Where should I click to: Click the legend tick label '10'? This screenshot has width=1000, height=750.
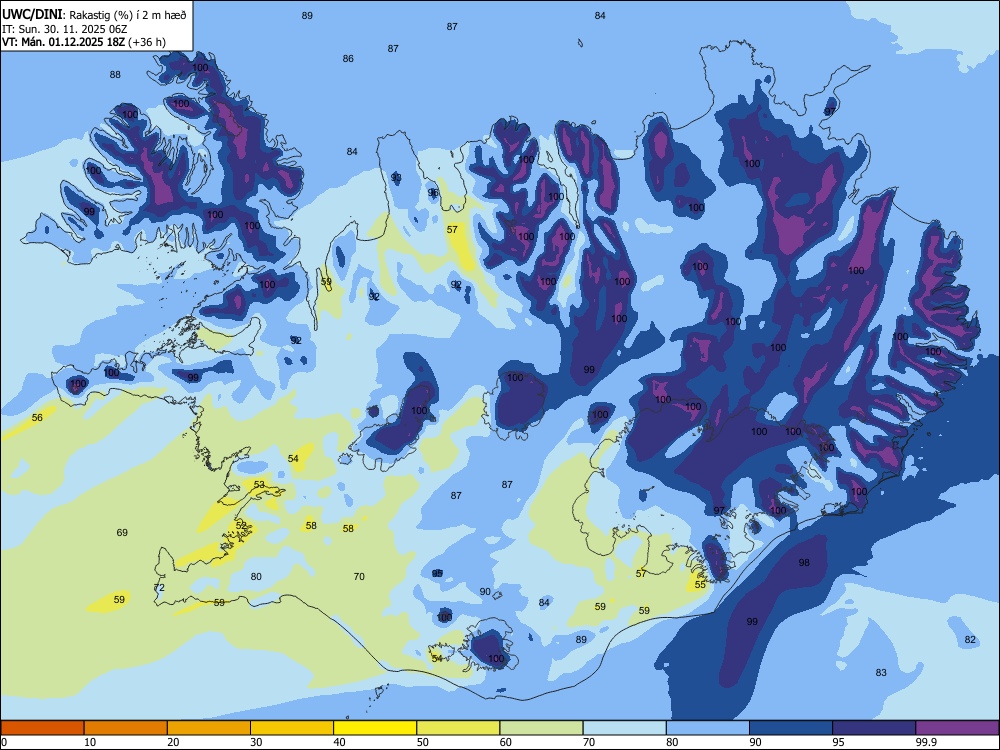tap(90, 742)
